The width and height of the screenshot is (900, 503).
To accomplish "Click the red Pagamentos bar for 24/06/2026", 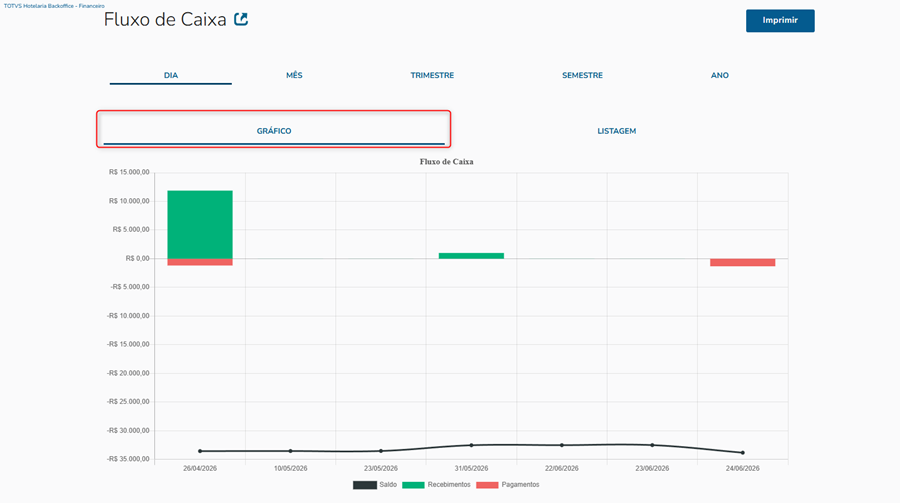I will [x=743, y=262].
